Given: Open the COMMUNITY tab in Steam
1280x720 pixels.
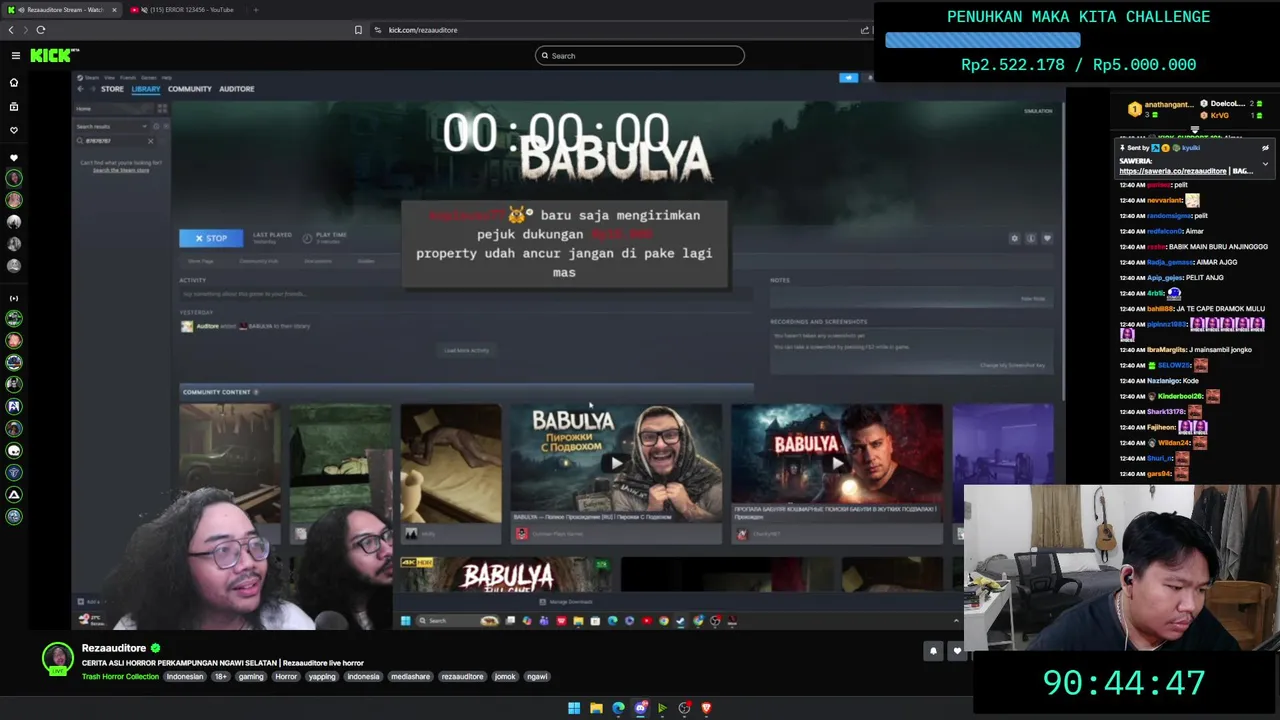Looking at the screenshot, I should [x=189, y=89].
